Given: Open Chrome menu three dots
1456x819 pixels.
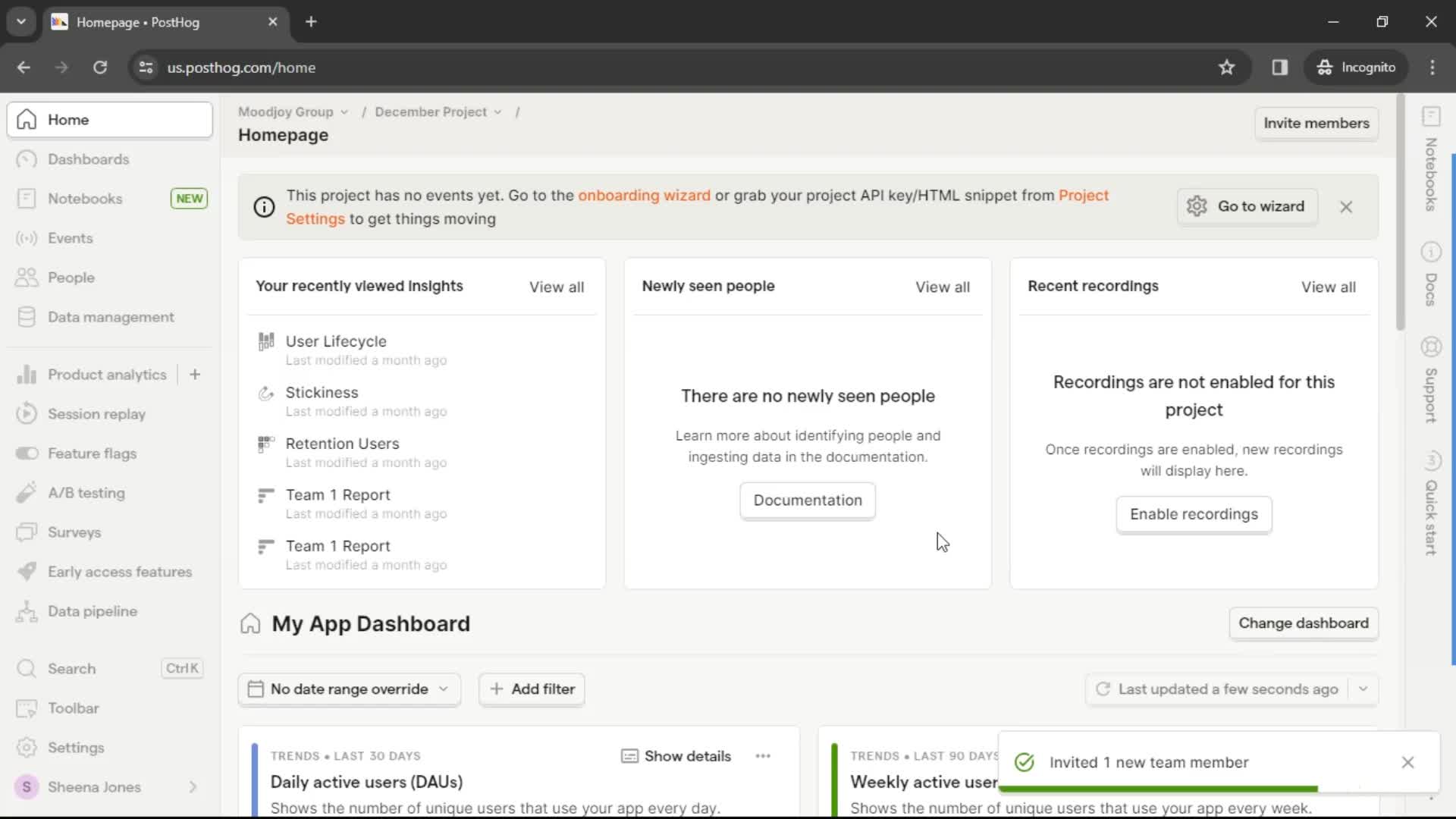Looking at the screenshot, I should (x=1432, y=67).
